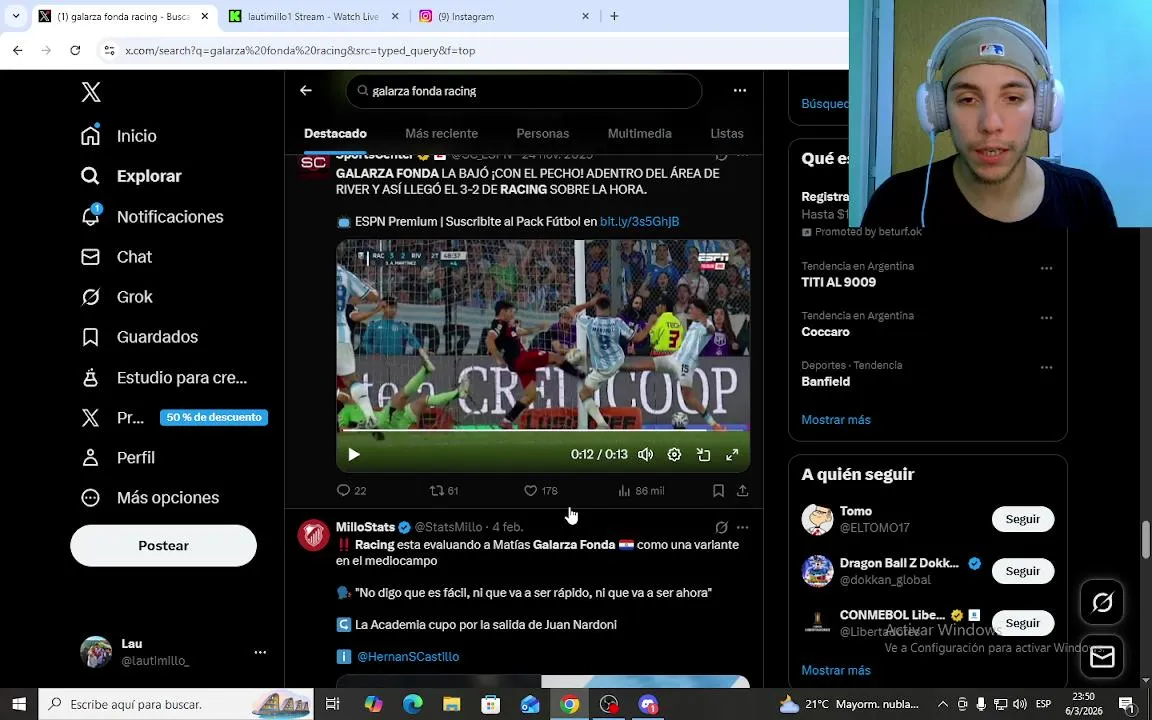Open the X logo home icon

coord(90,92)
